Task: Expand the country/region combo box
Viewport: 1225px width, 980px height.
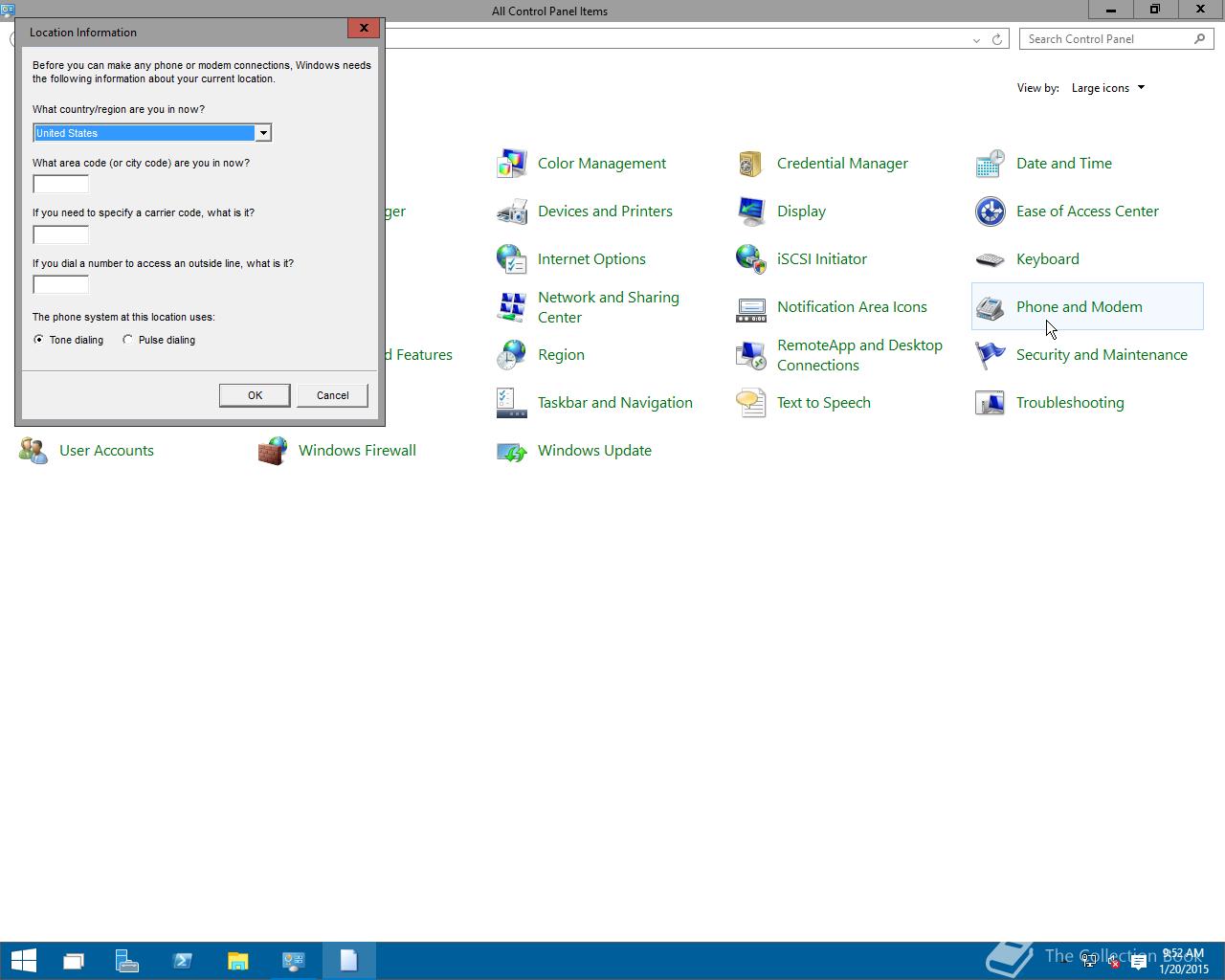Action: coord(263,133)
